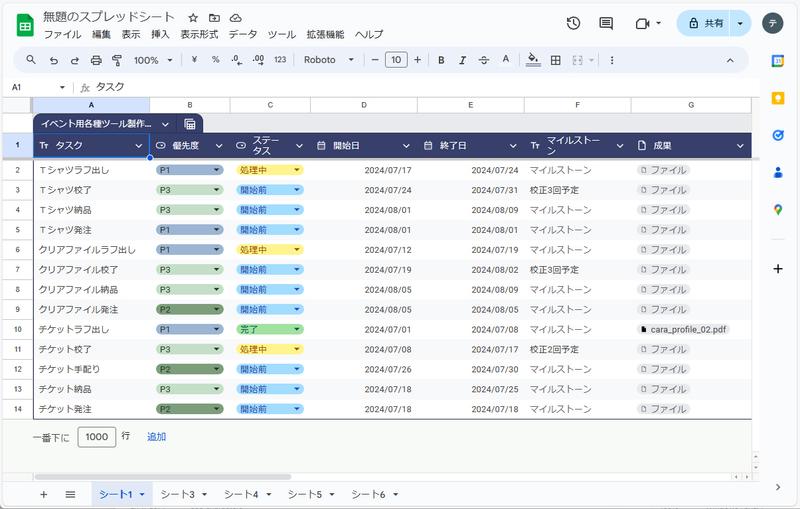Open the comments panel icon

[606, 23]
